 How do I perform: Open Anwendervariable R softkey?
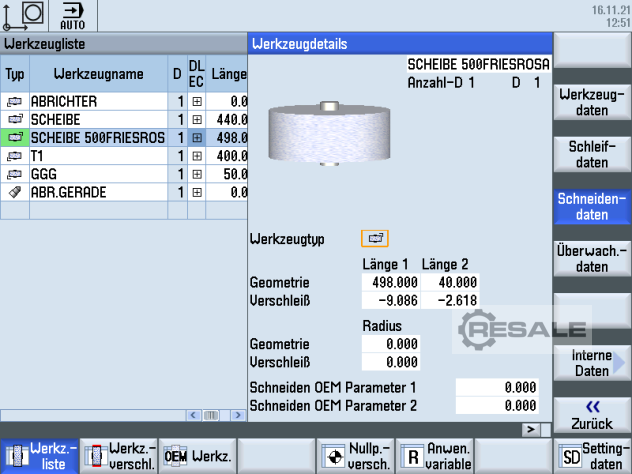434,456
